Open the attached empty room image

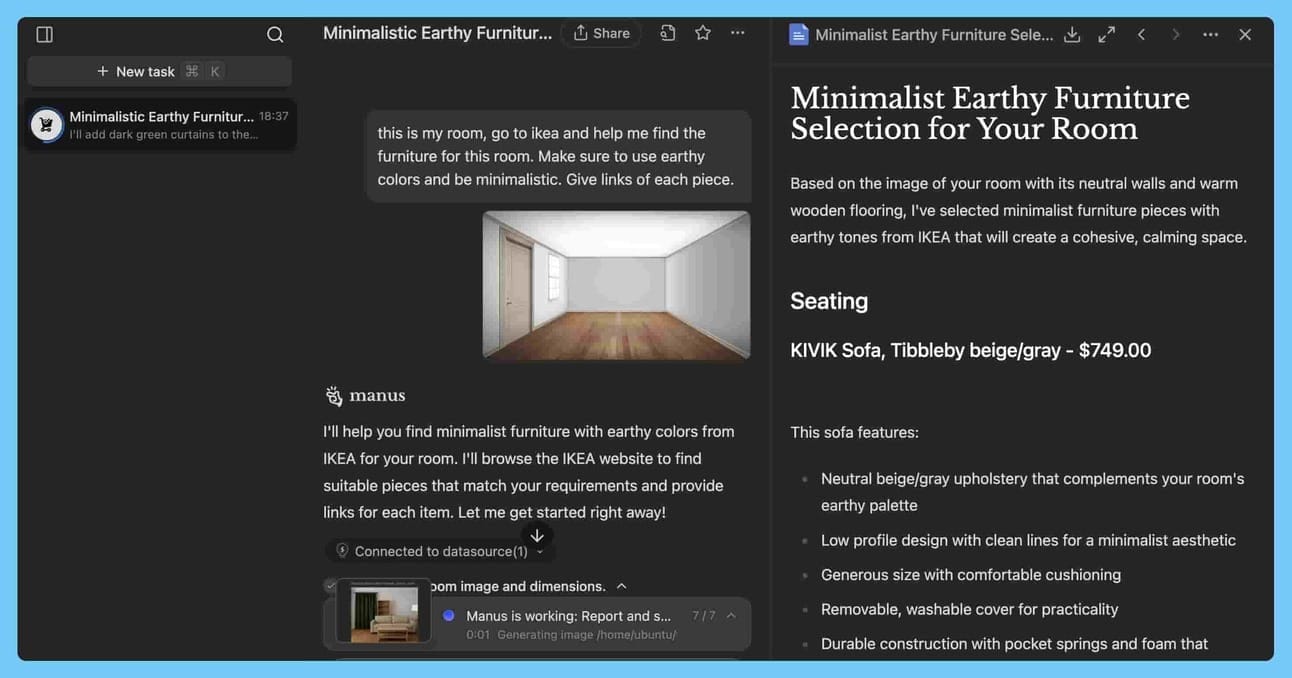click(x=616, y=285)
